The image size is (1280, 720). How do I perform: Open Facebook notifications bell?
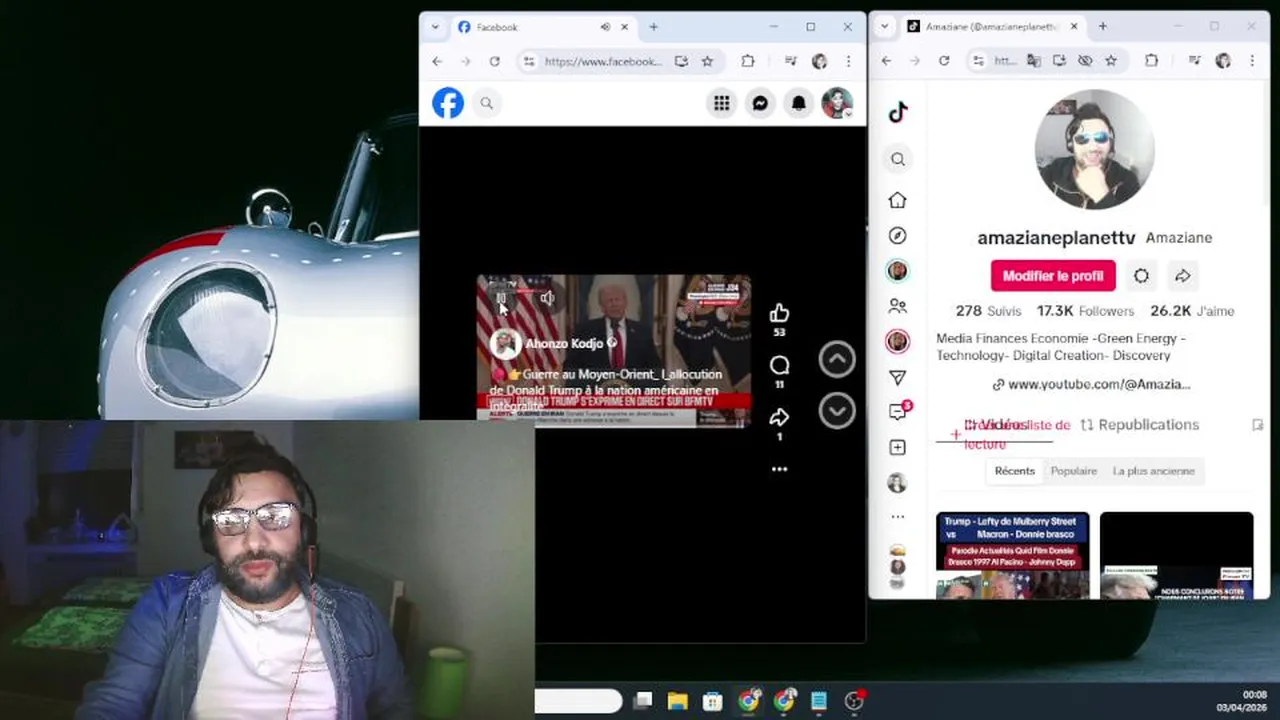pos(799,103)
